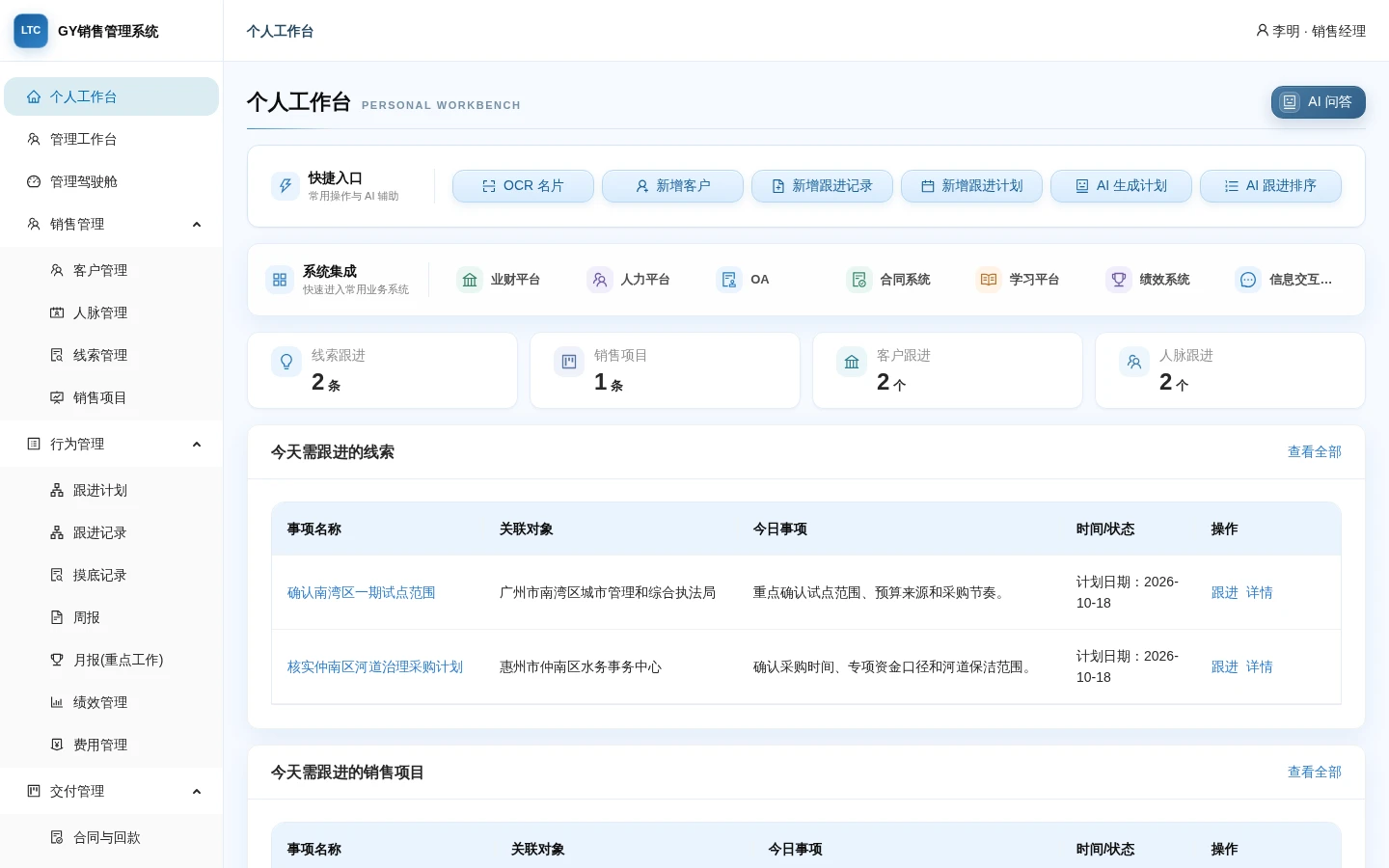
Task: Click the 合同系统 contract icon
Action: click(859, 280)
